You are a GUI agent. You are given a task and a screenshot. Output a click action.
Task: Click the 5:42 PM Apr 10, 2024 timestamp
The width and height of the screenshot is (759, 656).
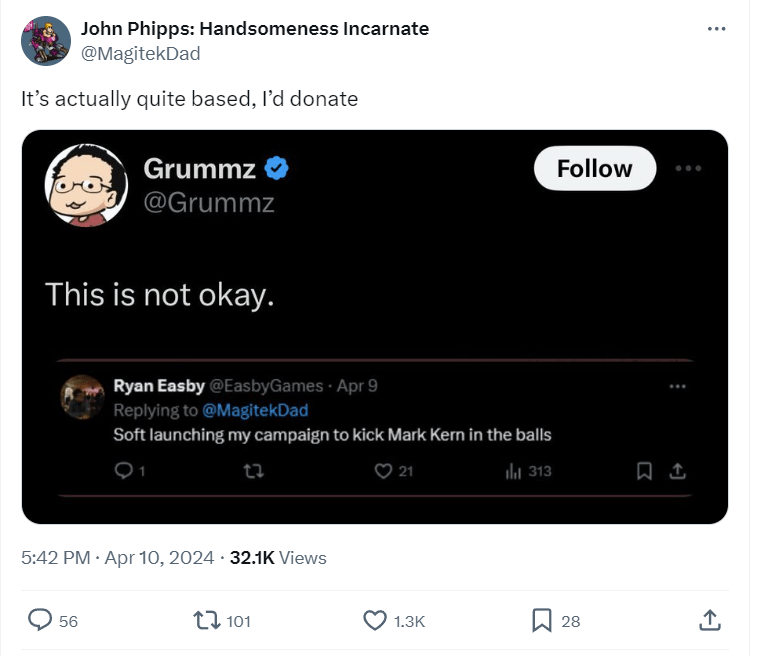coord(117,558)
